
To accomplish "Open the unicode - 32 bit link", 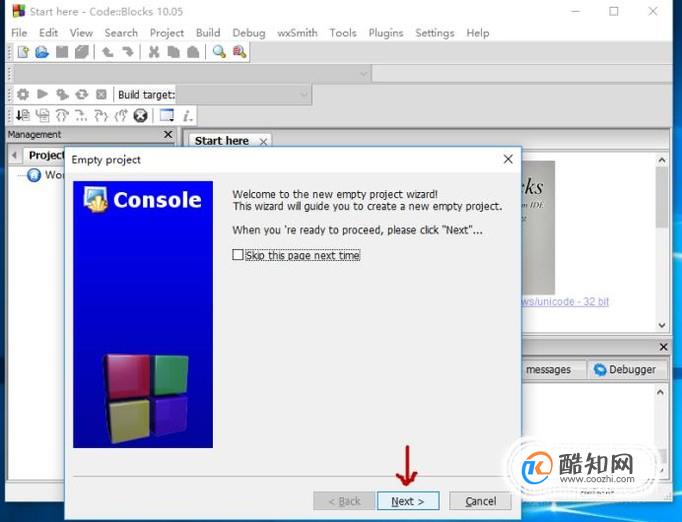I will pos(565,301).
